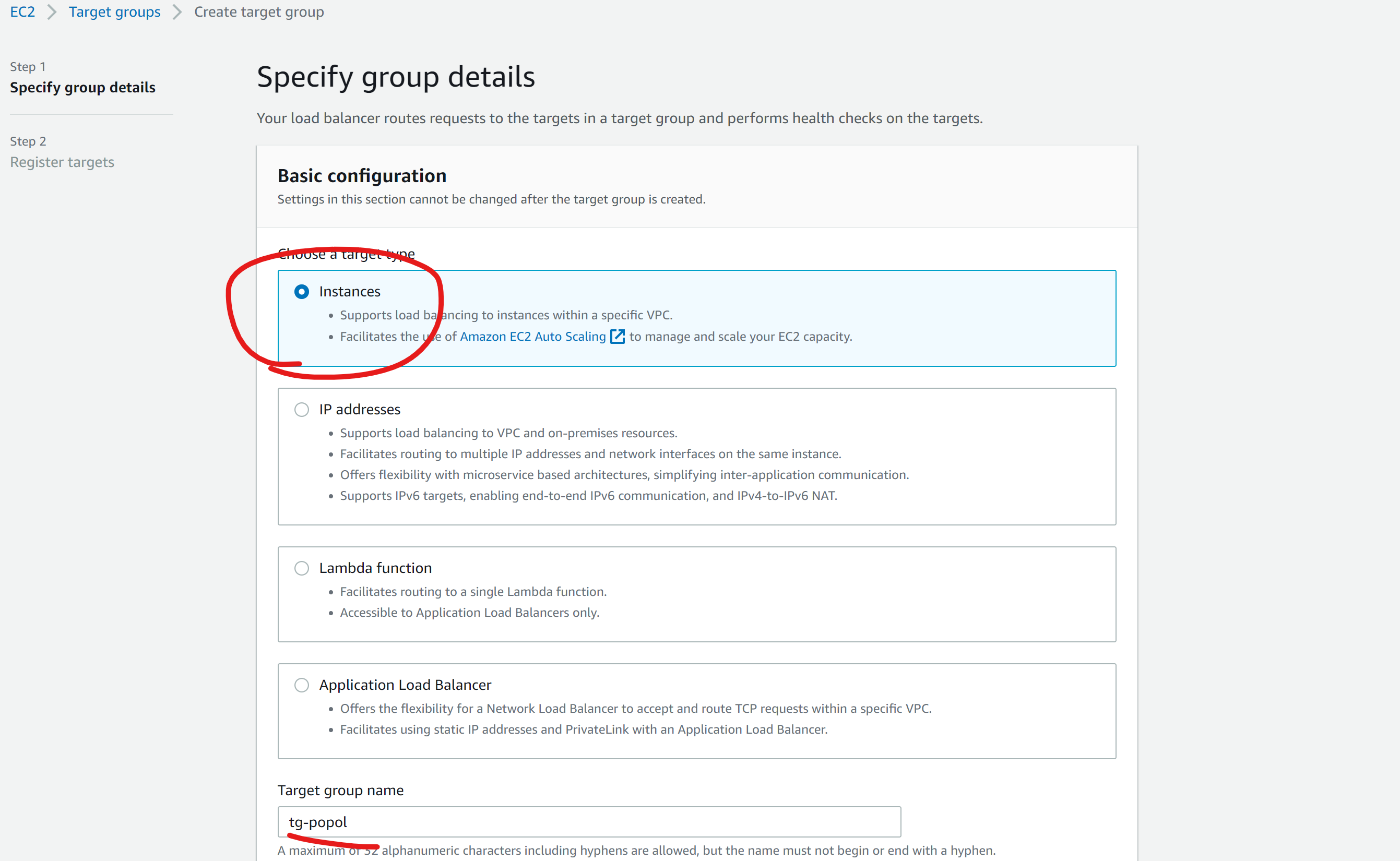Click the Application Load Balancer option label
The height and width of the screenshot is (861, 1400).
[405, 685]
